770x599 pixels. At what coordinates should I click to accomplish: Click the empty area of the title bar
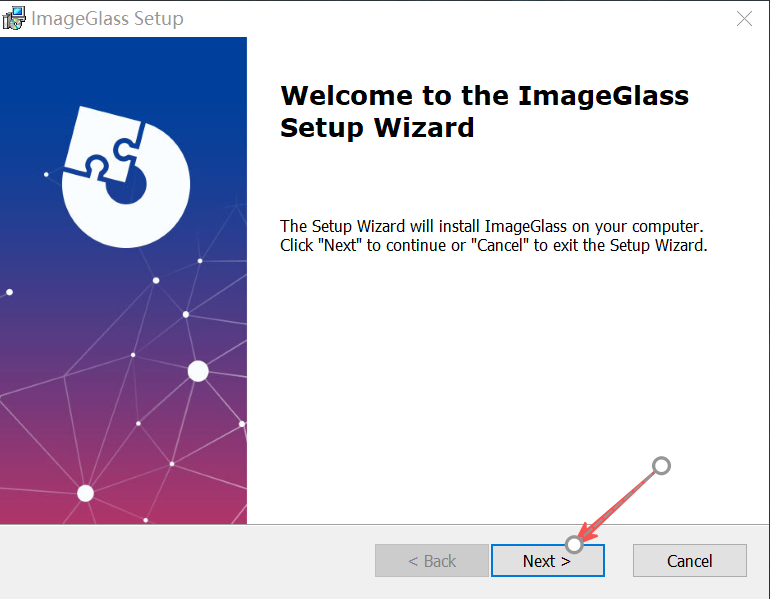(x=457, y=19)
